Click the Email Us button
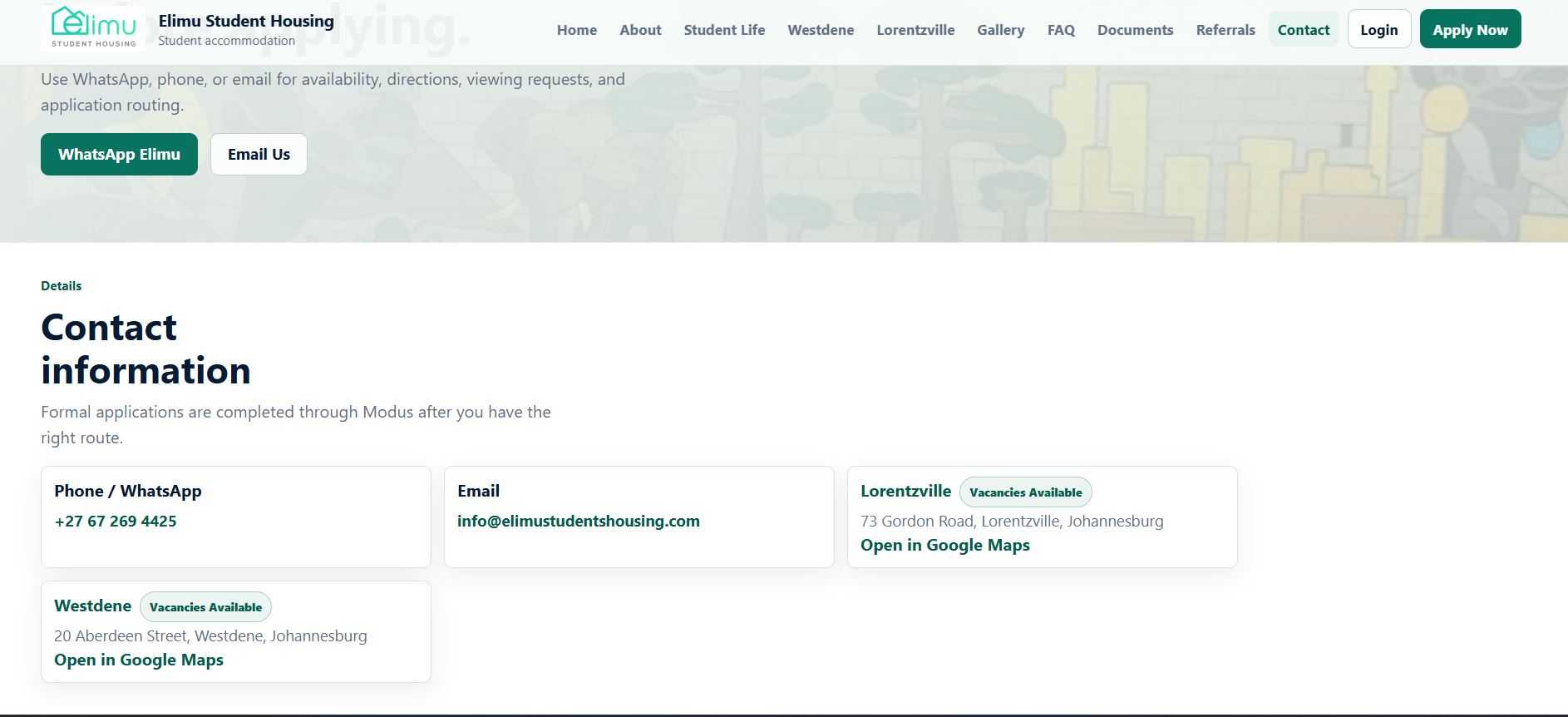 [x=259, y=155]
